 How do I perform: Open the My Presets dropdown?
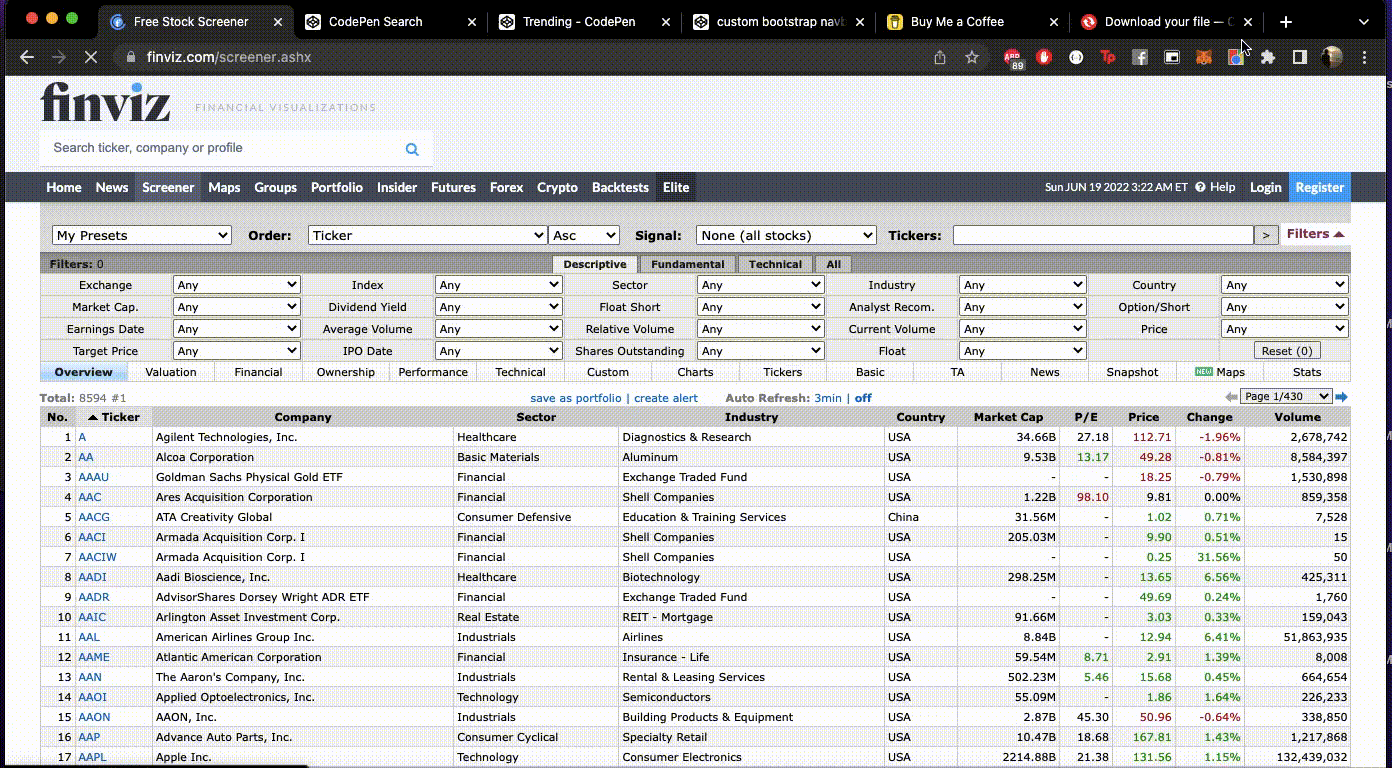point(142,235)
